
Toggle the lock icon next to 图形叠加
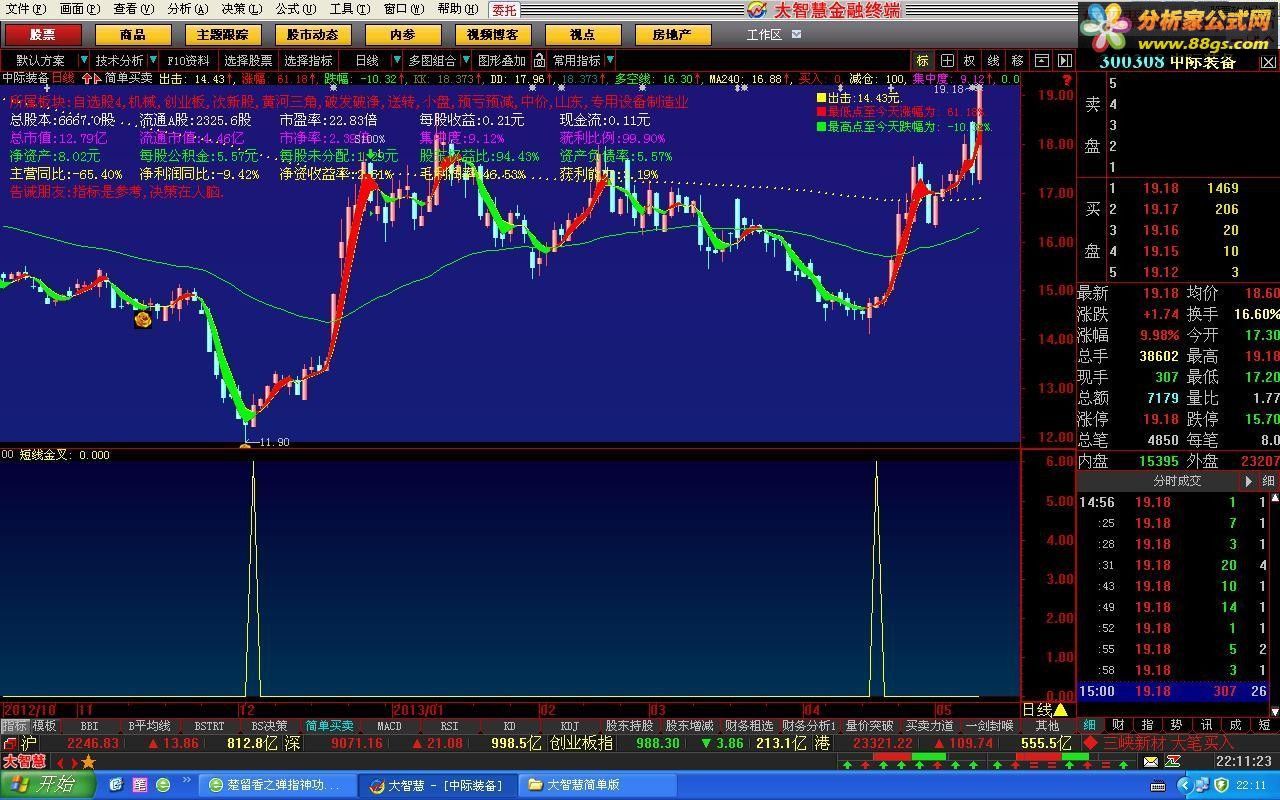click(x=539, y=60)
